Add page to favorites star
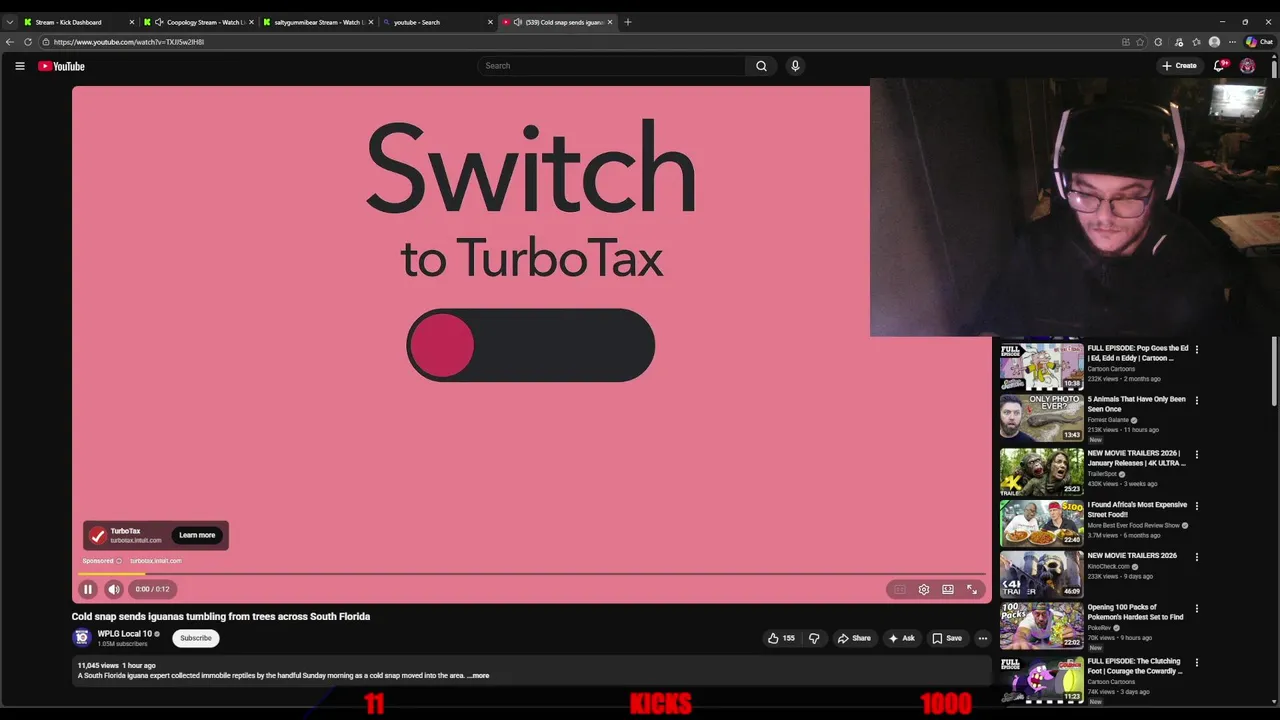The height and width of the screenshot is (720, 1280). pyautogui.click(x=1140, y=42)
